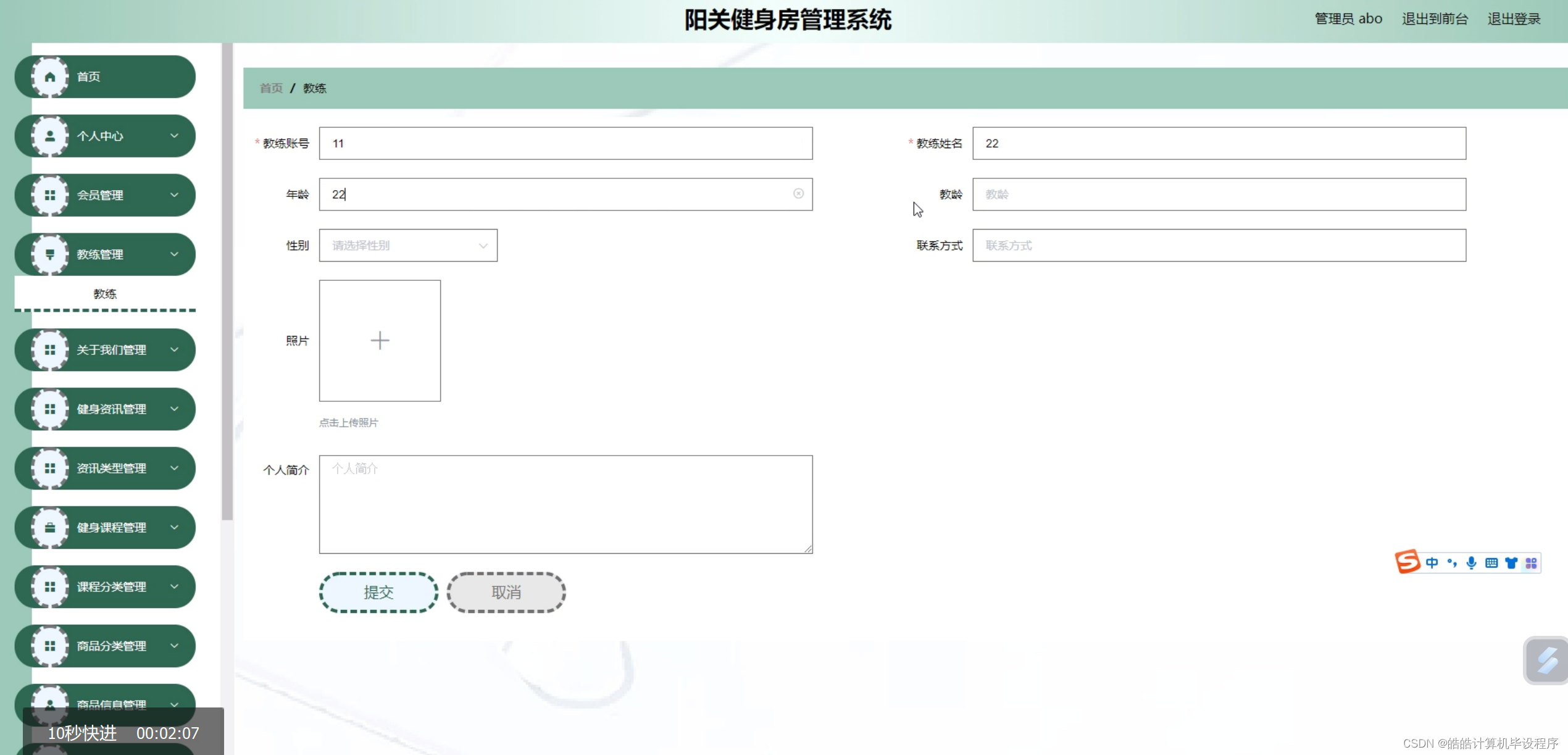
Task: Open the Sogou soft keyboard icon
Action: (1491, 563)
